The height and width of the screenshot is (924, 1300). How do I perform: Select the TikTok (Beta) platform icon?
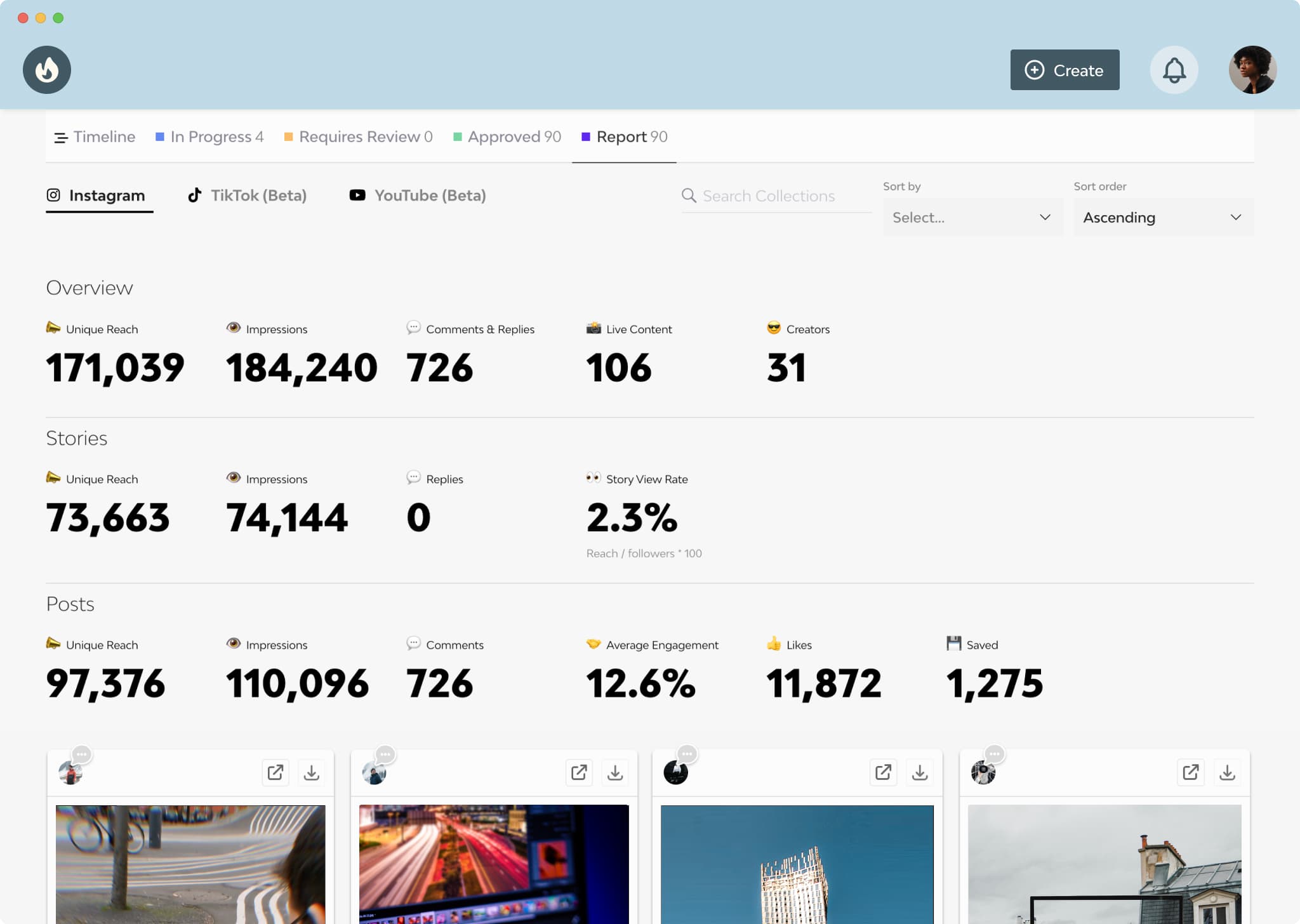pos(195,195)
